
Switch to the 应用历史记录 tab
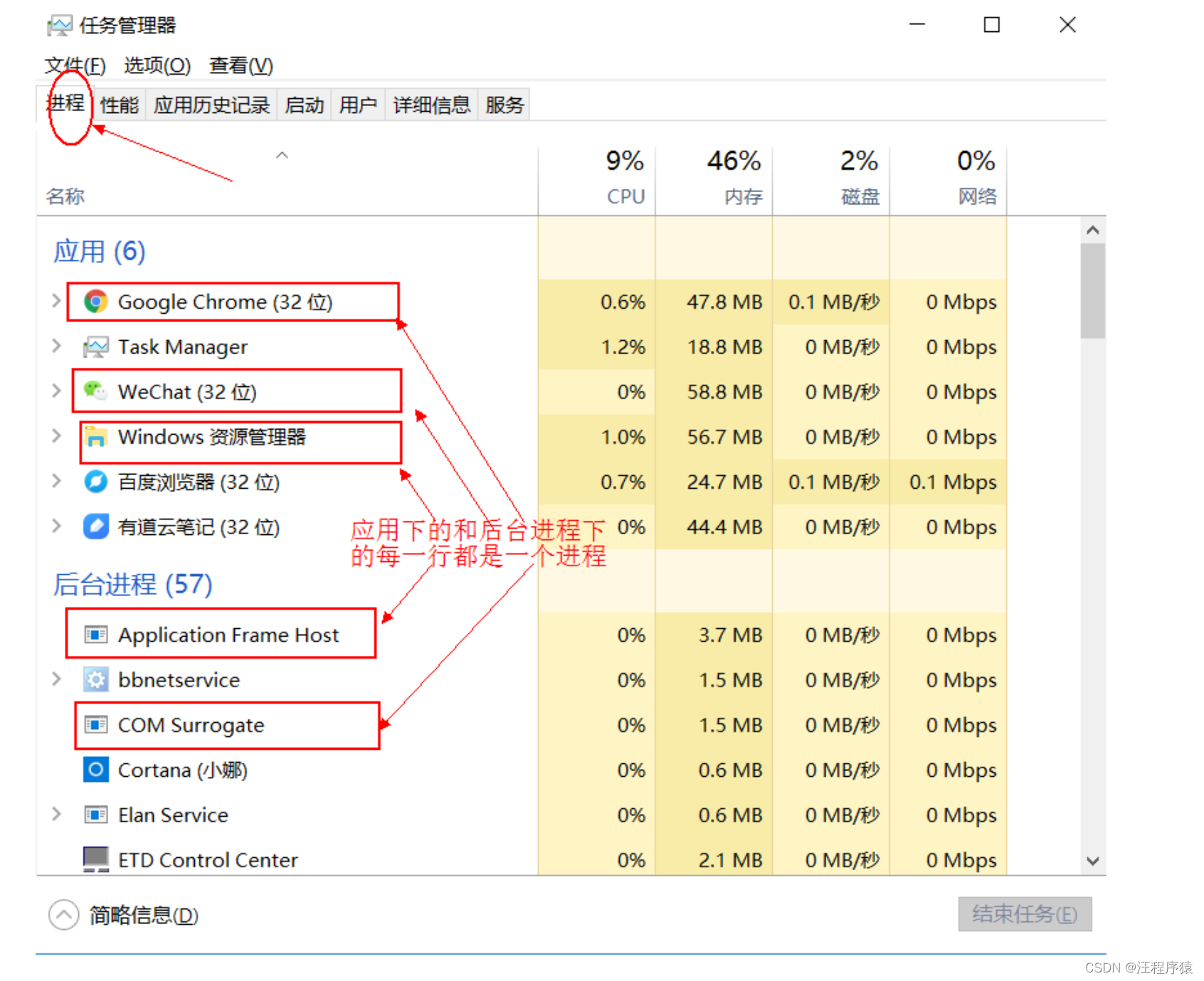click(212, 105)
